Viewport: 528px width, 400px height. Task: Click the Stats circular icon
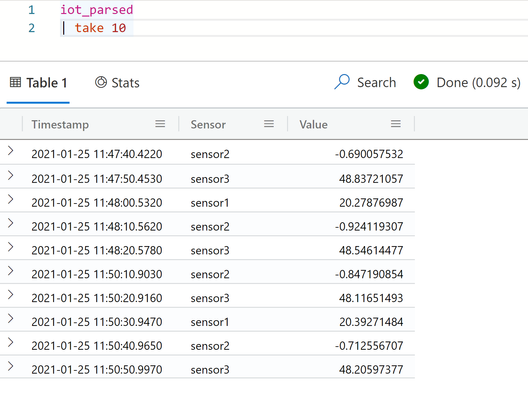click(x=101, y=82)
